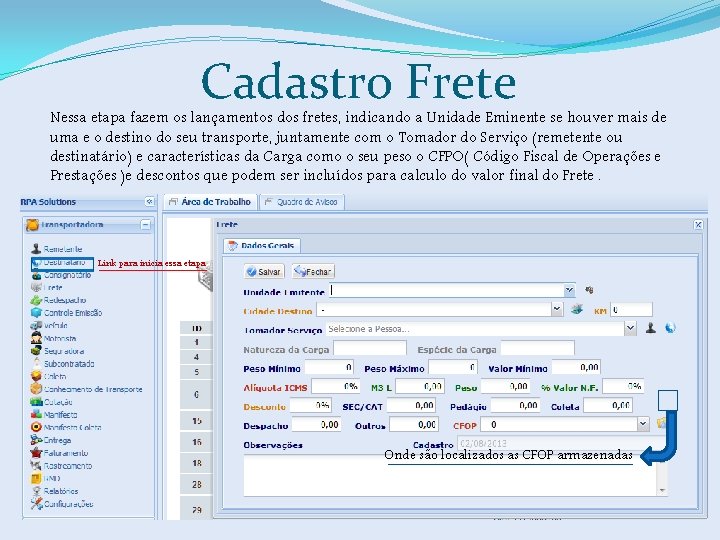
Task: Click the Despacho field
Action: point(316,424)
